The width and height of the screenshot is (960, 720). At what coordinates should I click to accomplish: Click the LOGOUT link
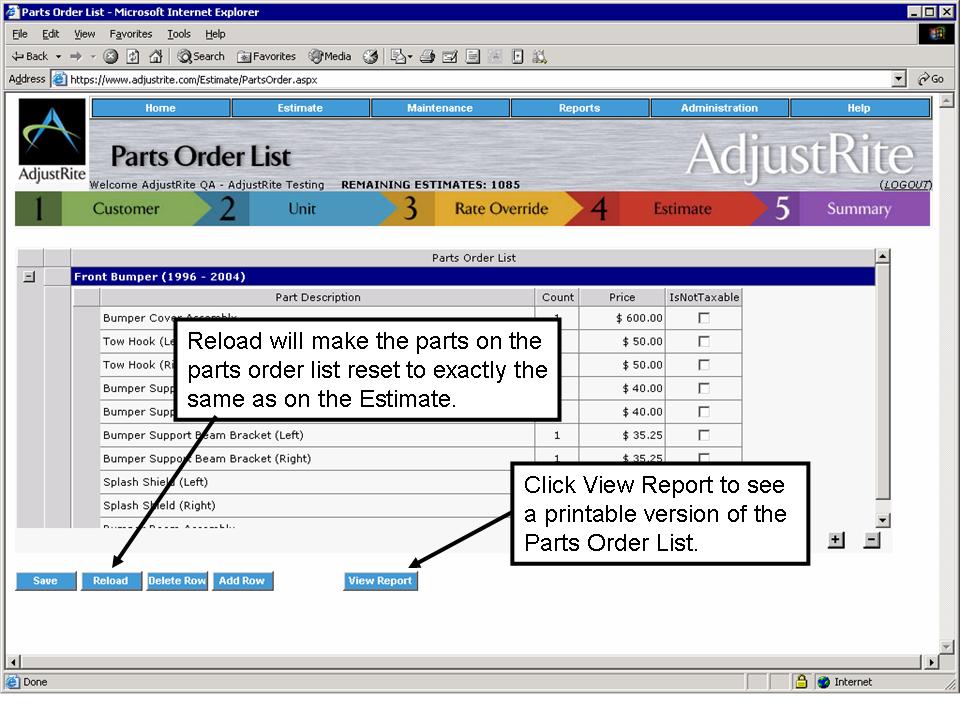click(x=906, y=184)
